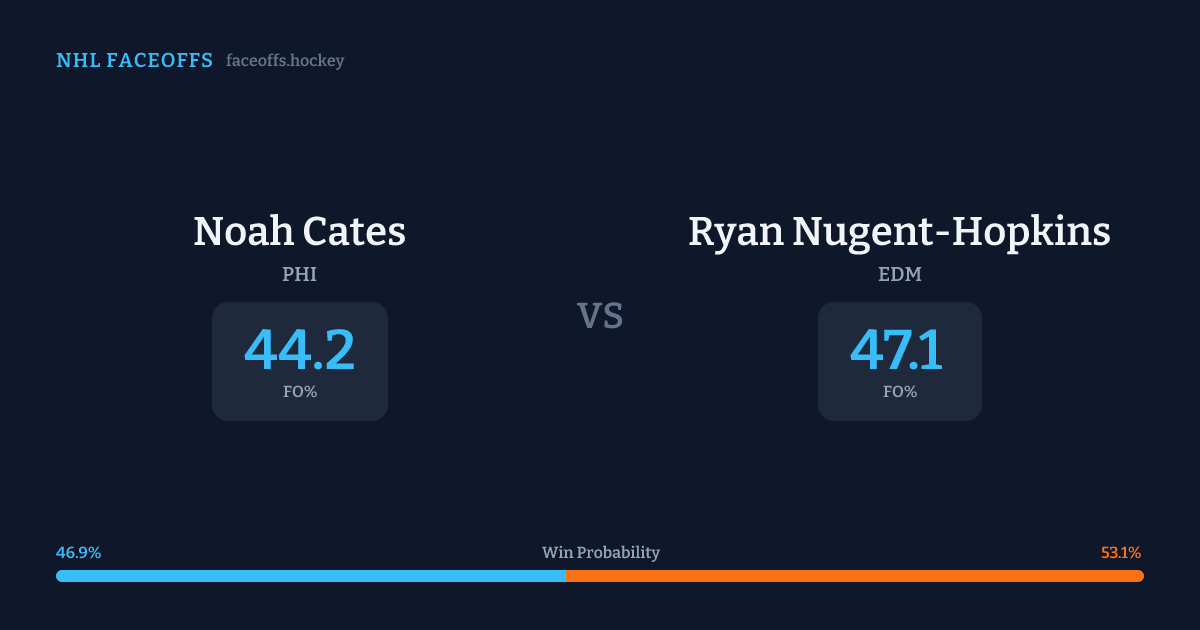The image size is (1200, 630).
Task: Click the right end of the orange bar
Action: point(1139,576)
